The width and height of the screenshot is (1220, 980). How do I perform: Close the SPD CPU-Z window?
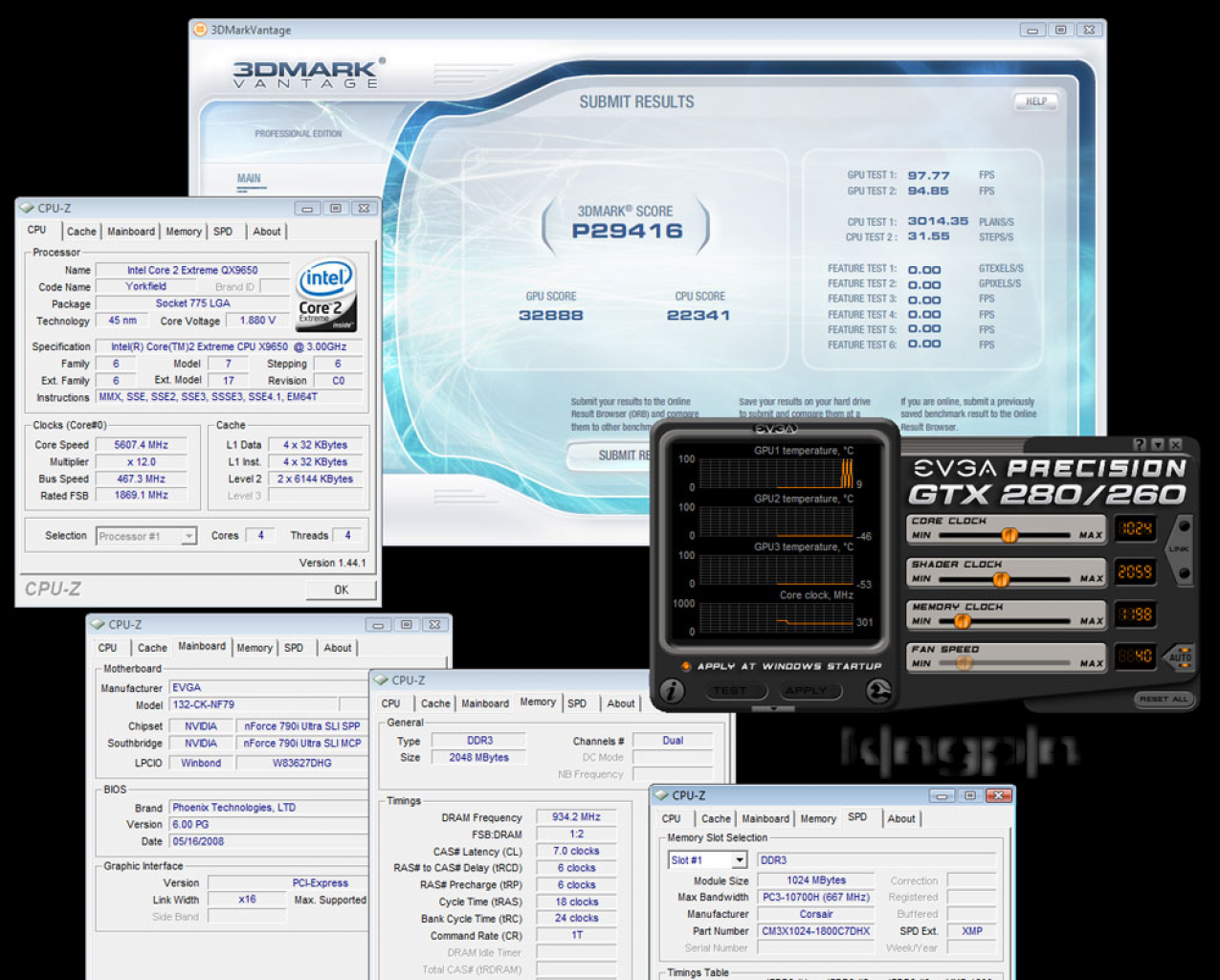pyautogui.click(x=998, y=795)
